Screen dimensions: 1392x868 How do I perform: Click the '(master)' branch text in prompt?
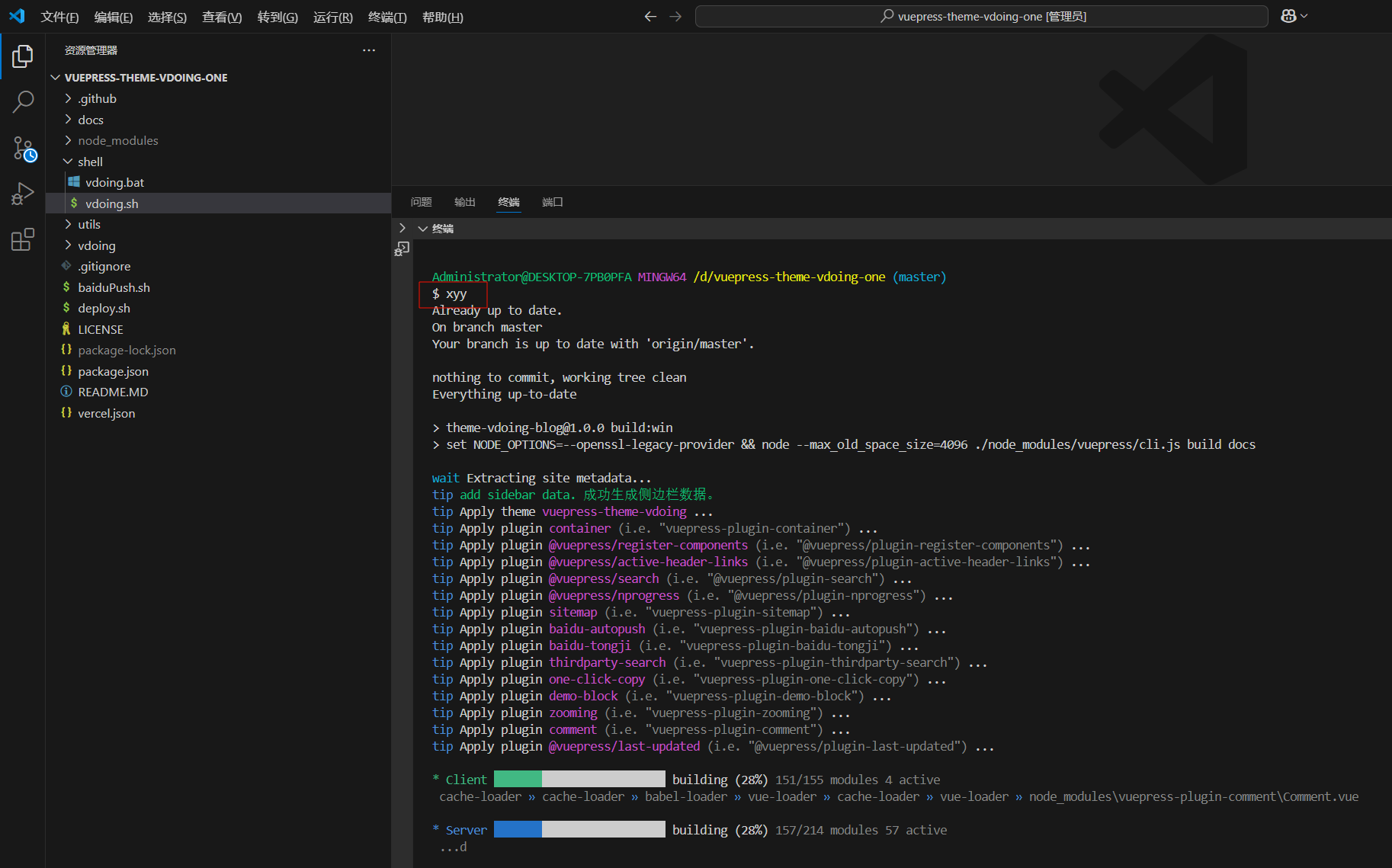[919, 277]
